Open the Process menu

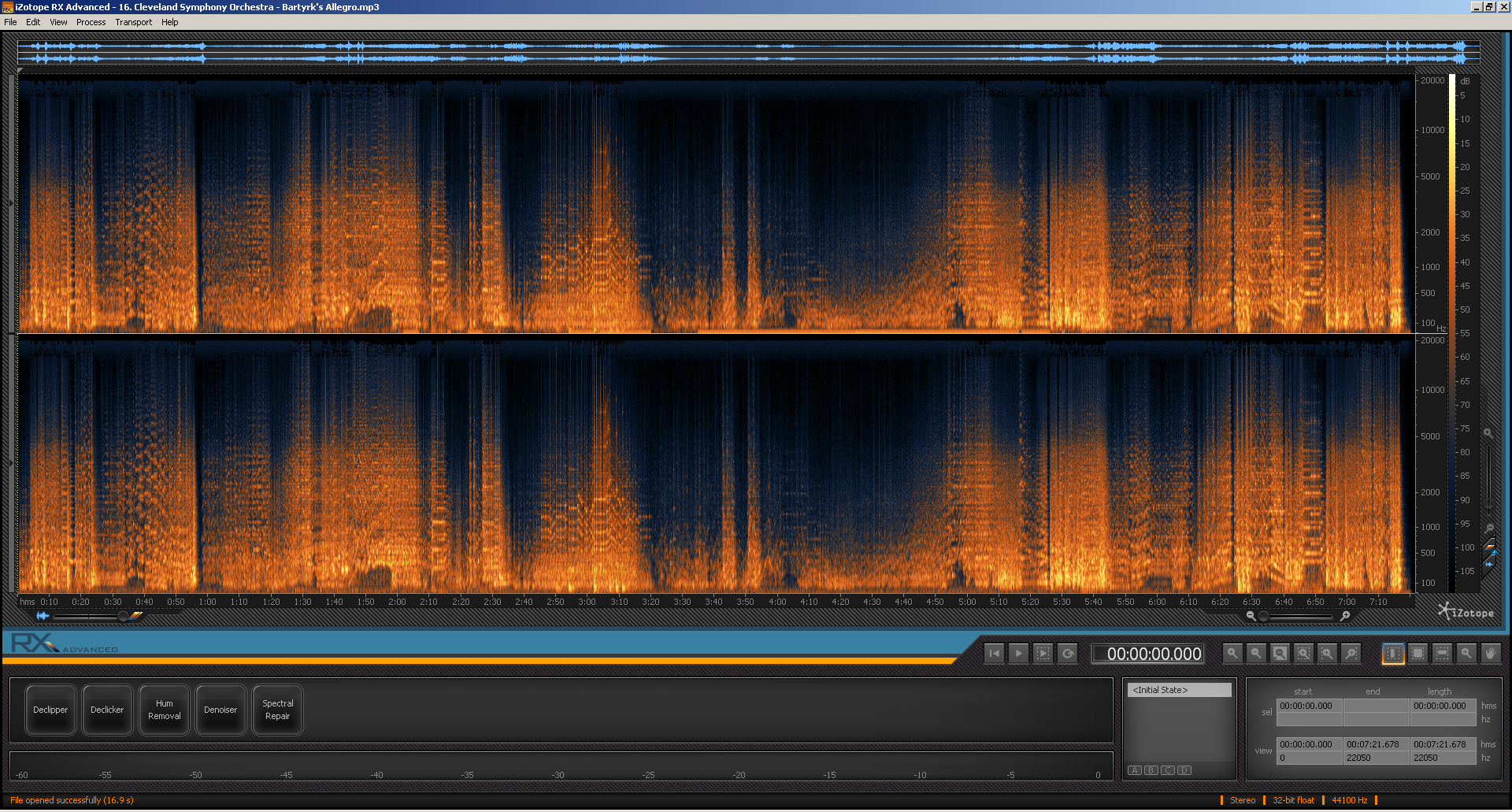point(91,22)
